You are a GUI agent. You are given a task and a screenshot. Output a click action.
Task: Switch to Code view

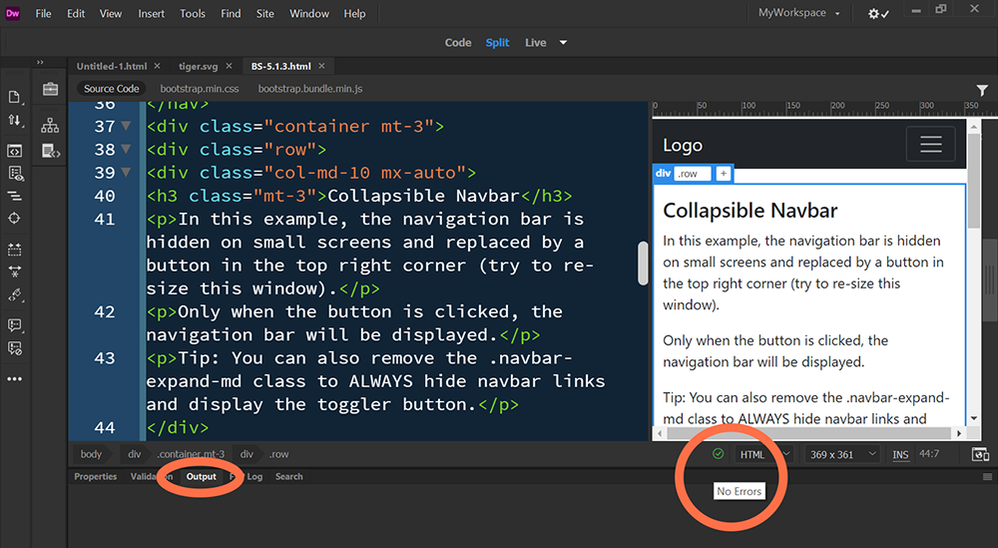(x=458, y=43)
